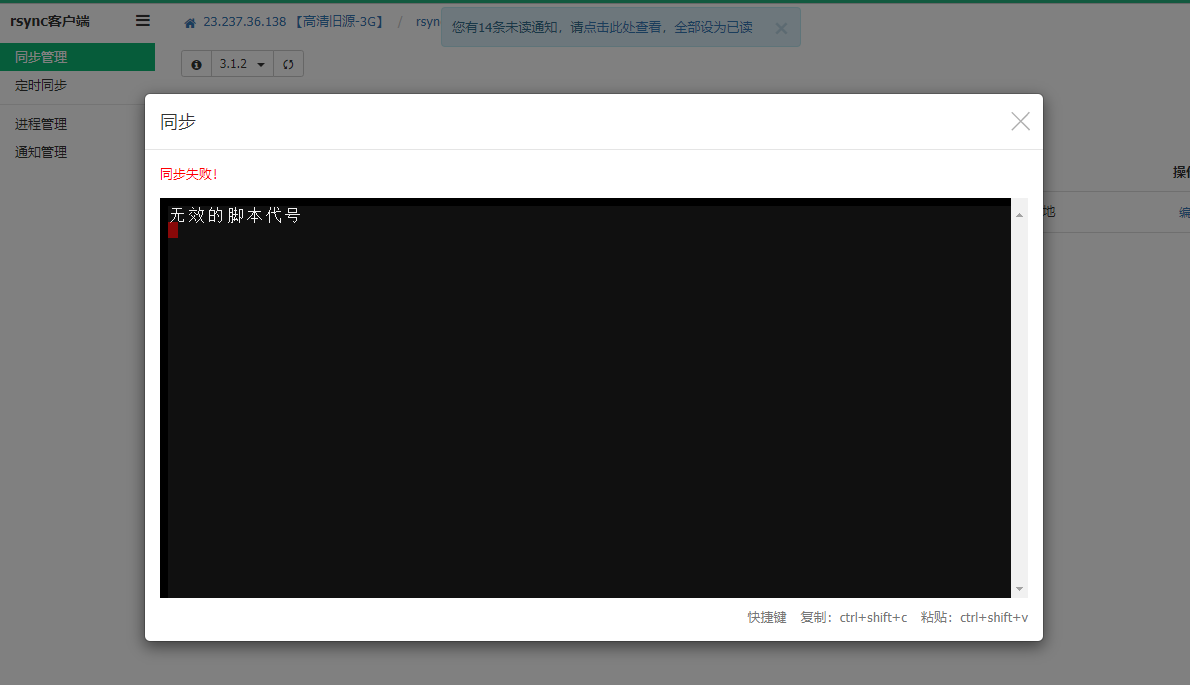Click the terminal's vertical scrollbar track

coord(1019,400)
